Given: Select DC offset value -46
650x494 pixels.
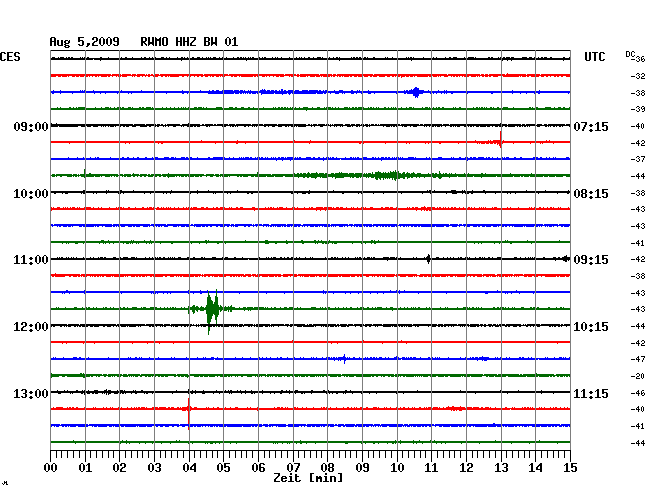Looking at the screenshot, I should (x=638, y=392).
